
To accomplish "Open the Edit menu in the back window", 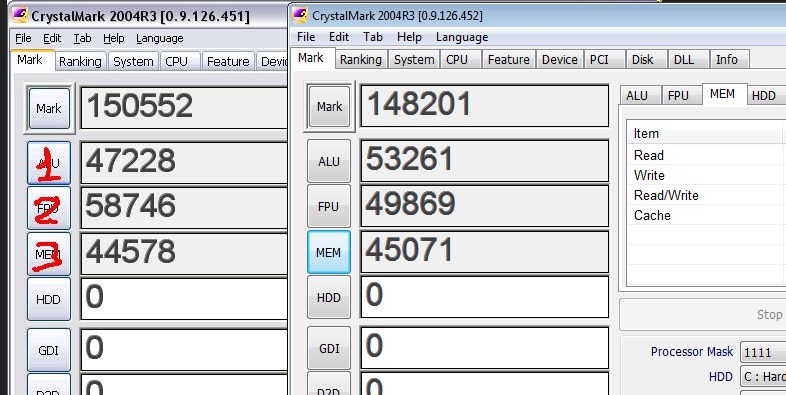I will coord(52,38).
